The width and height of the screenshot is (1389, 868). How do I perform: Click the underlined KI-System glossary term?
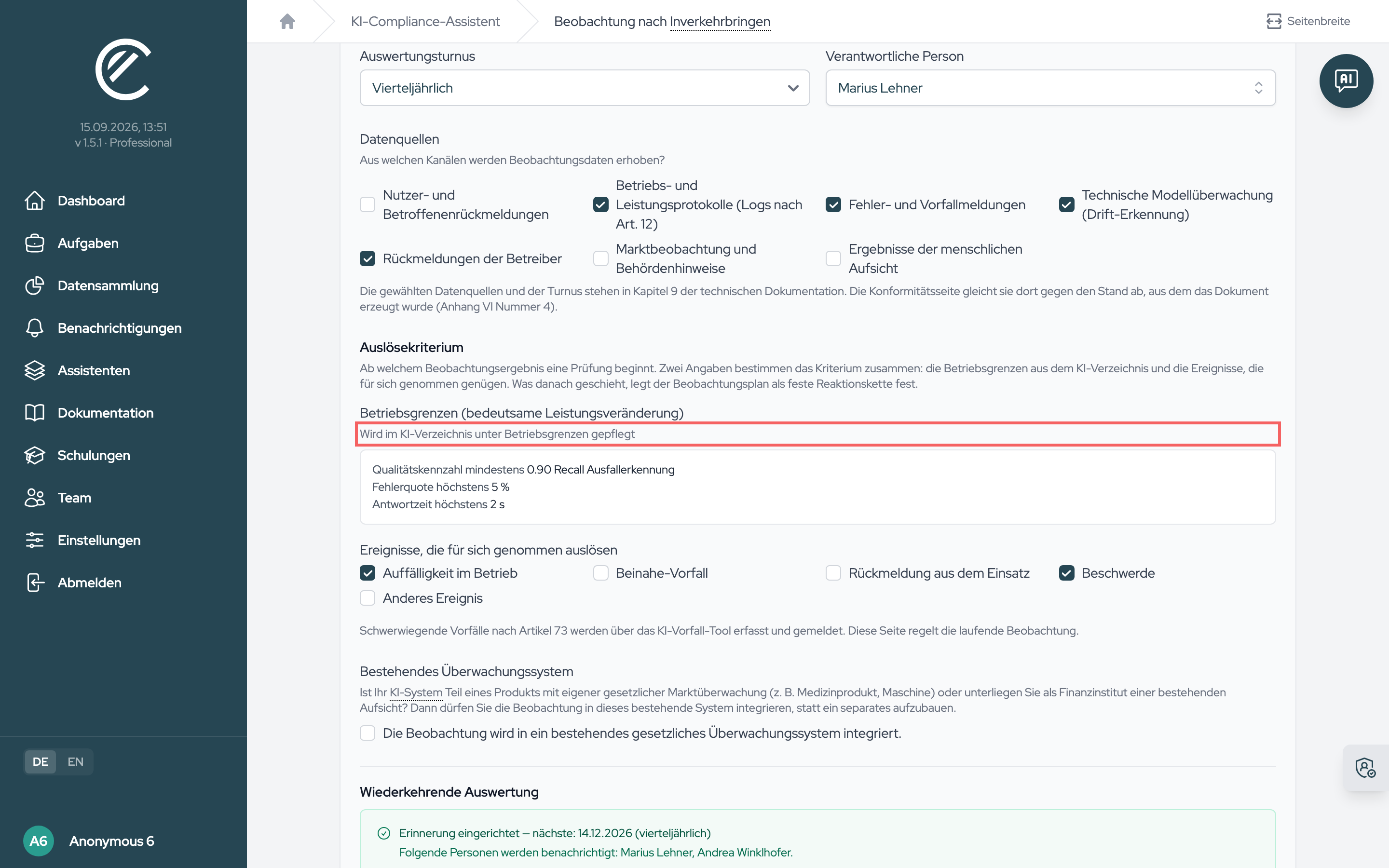point(416,692)
